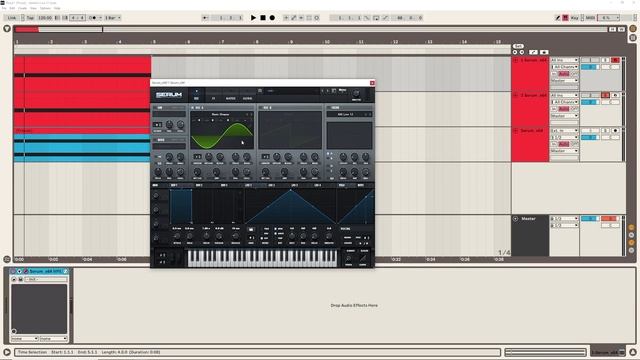Collapse track 1 Serum_x64 fold arrow
Image resolution: width=640 pixels, height=360 pixels.
[516, 60]
